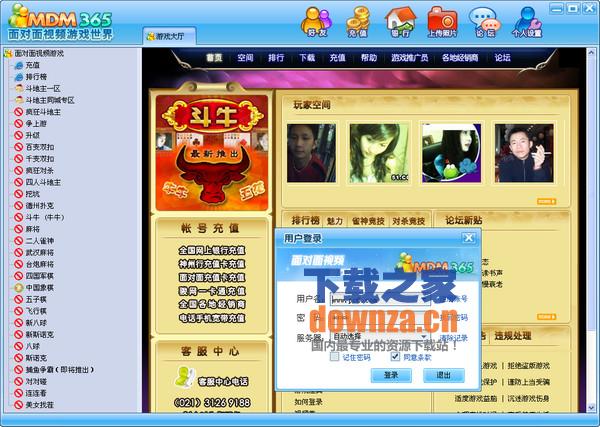The width and height of the screenshot is (600, 427).
Task: Open 下载 in the web navigation bar
Action: click(x=307, y=58)
